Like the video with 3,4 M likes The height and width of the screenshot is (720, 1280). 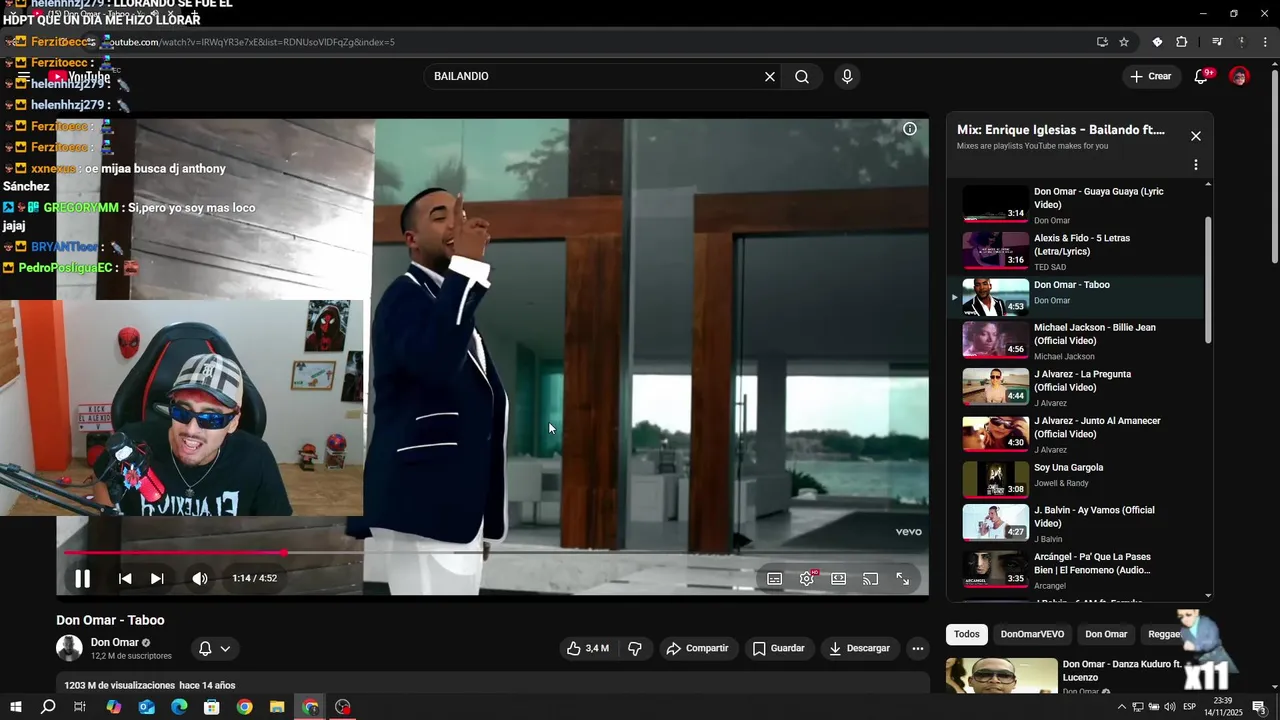588,648
